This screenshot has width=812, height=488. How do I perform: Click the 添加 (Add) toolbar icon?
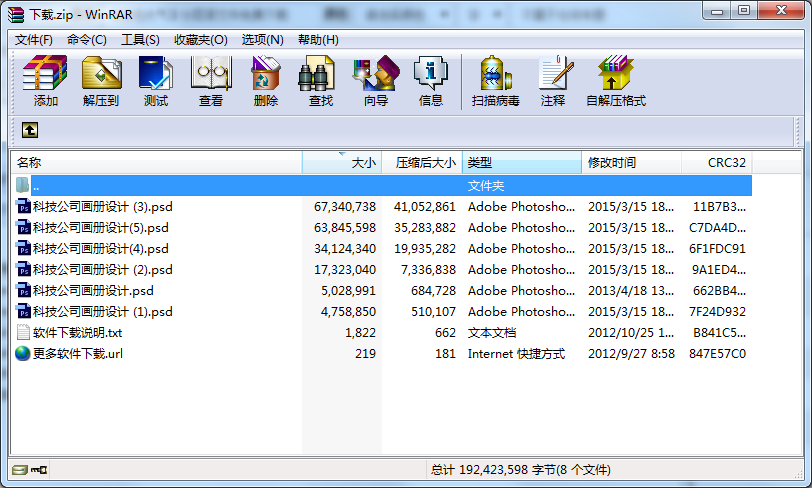(x=45, y=73)
